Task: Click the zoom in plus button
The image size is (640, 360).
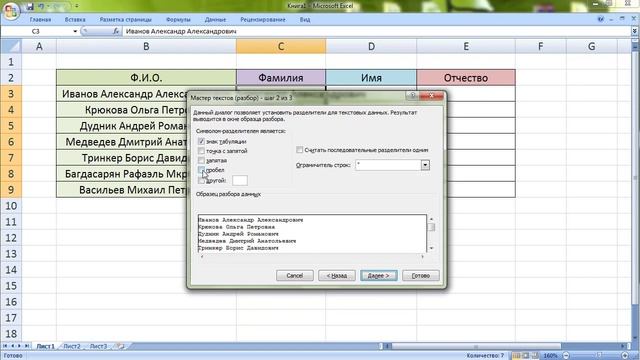Action: pos(625,356)
